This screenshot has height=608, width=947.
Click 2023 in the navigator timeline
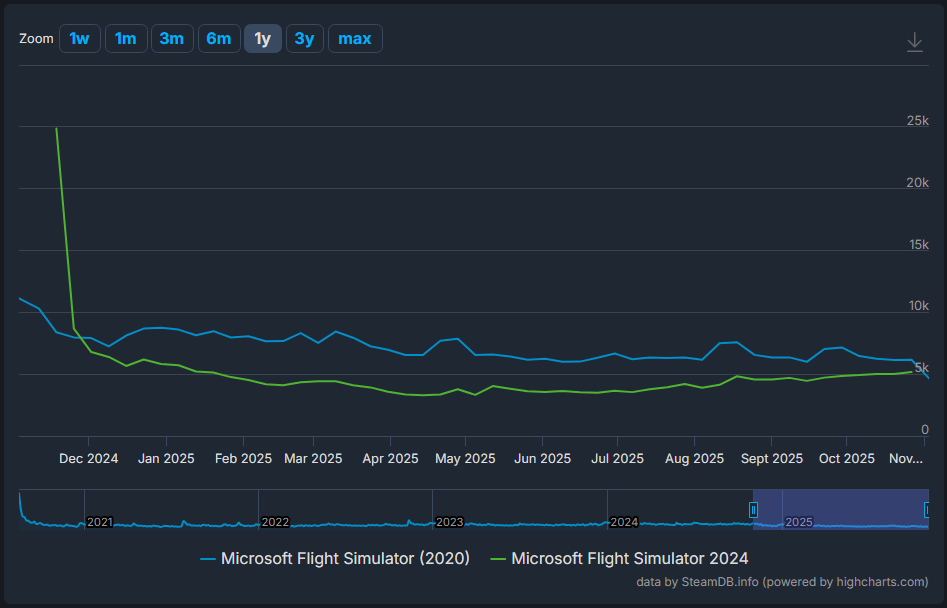[x=449, y=522]
